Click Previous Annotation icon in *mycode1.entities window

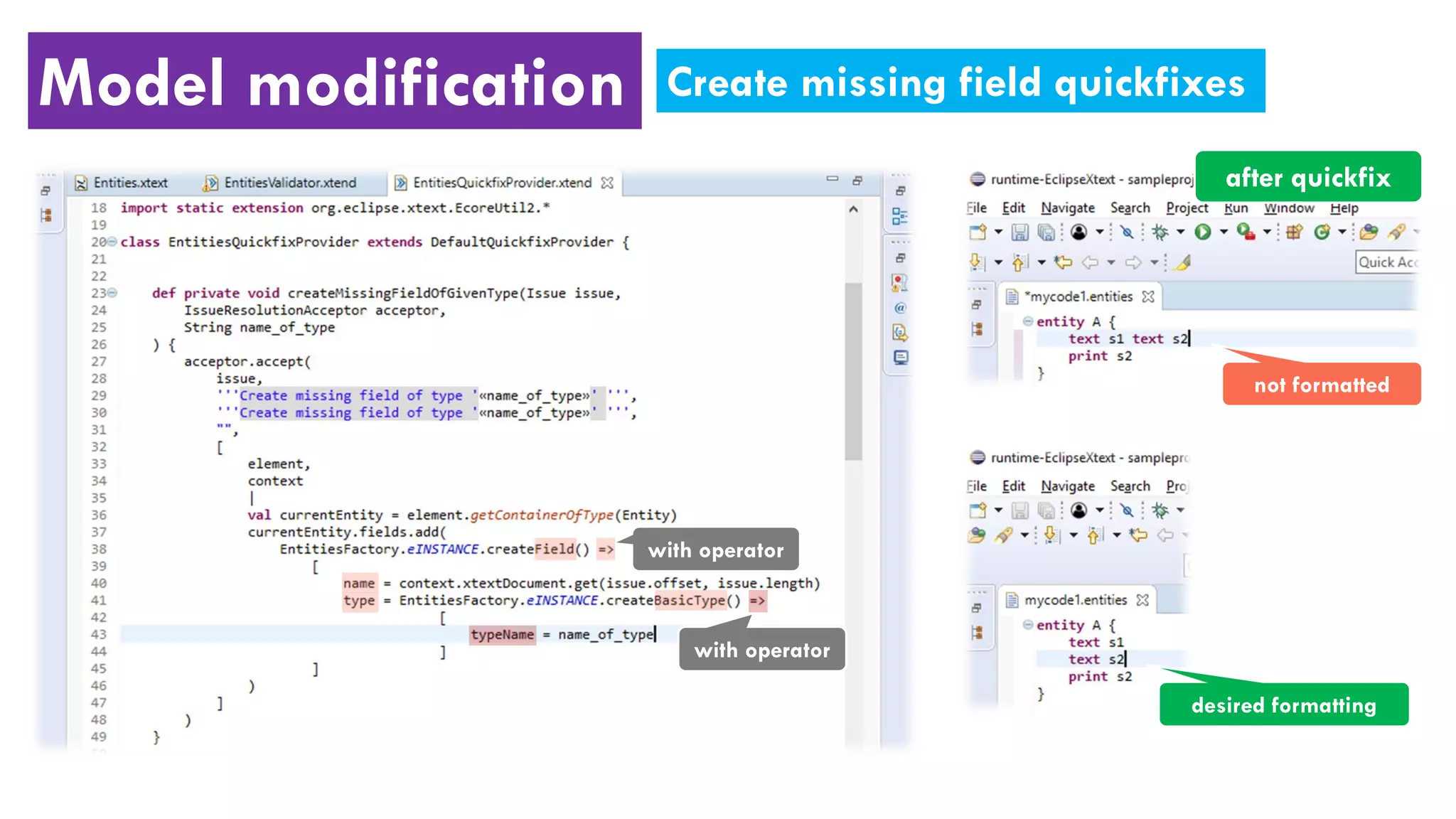1020,262
